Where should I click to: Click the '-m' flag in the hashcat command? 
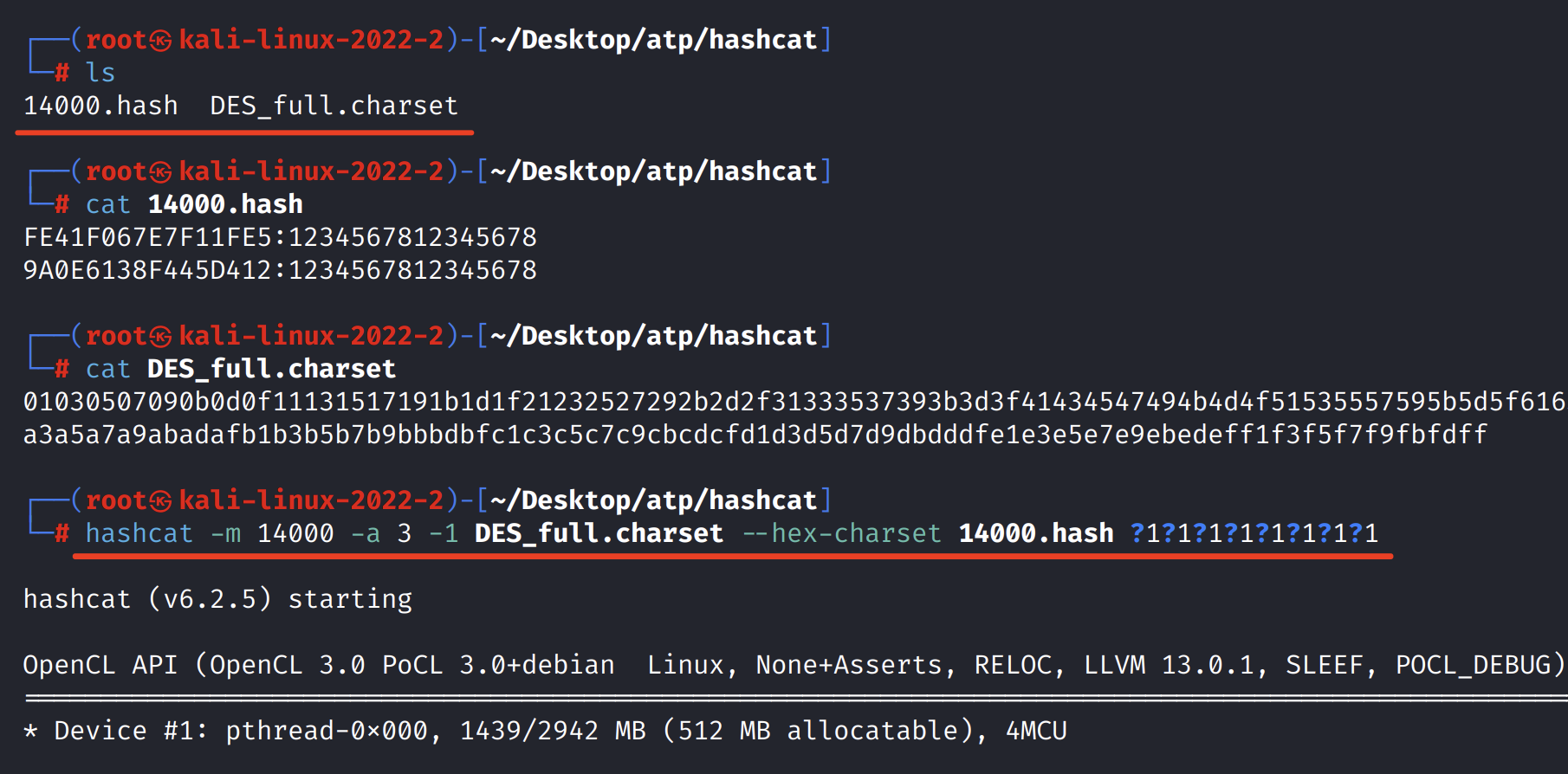[x=226, y=533]
